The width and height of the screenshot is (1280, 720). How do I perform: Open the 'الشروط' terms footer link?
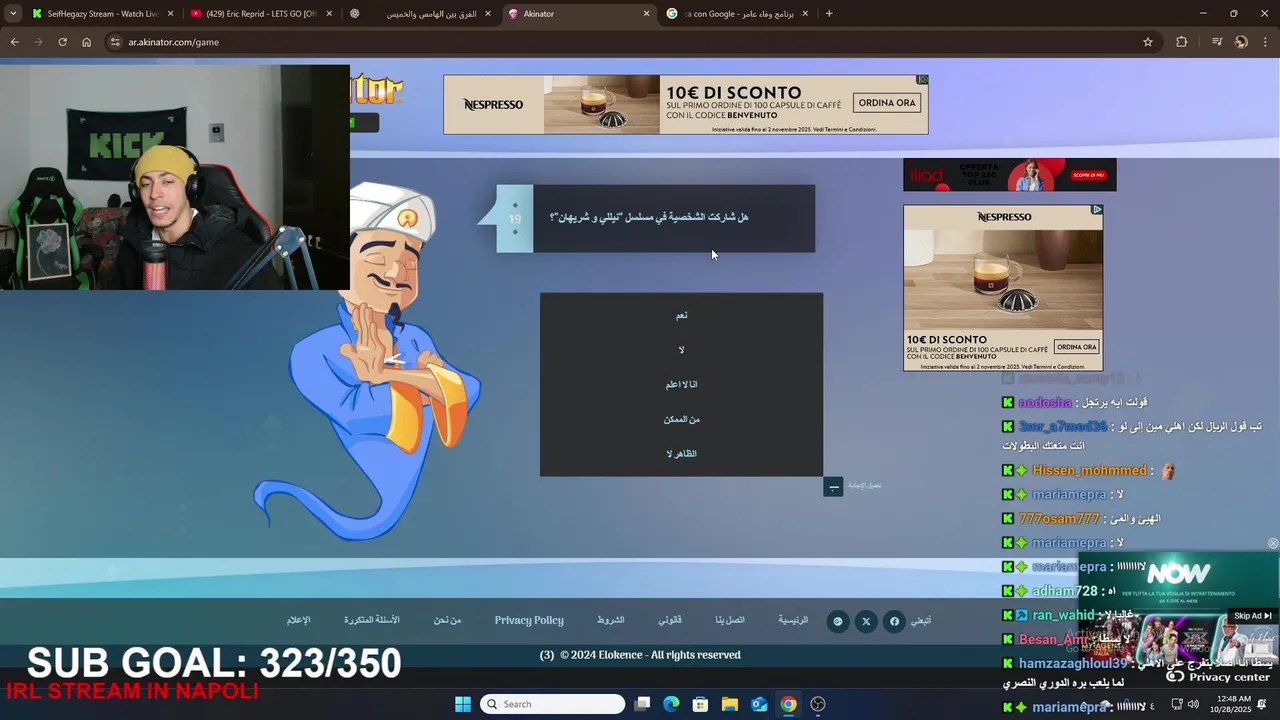click(610, 620)
